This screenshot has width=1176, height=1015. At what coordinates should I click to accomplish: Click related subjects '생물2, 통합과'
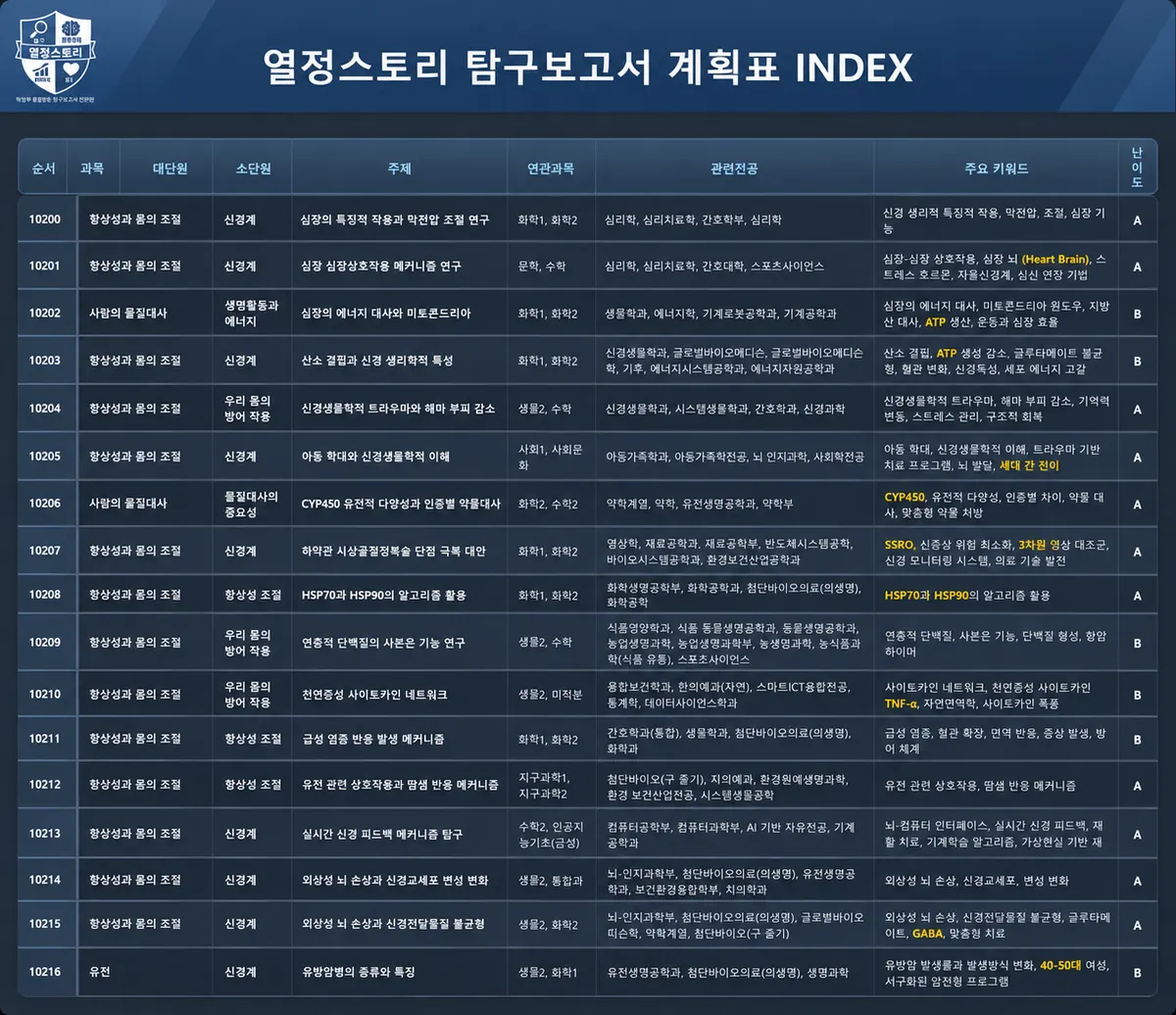coord(550,881)
